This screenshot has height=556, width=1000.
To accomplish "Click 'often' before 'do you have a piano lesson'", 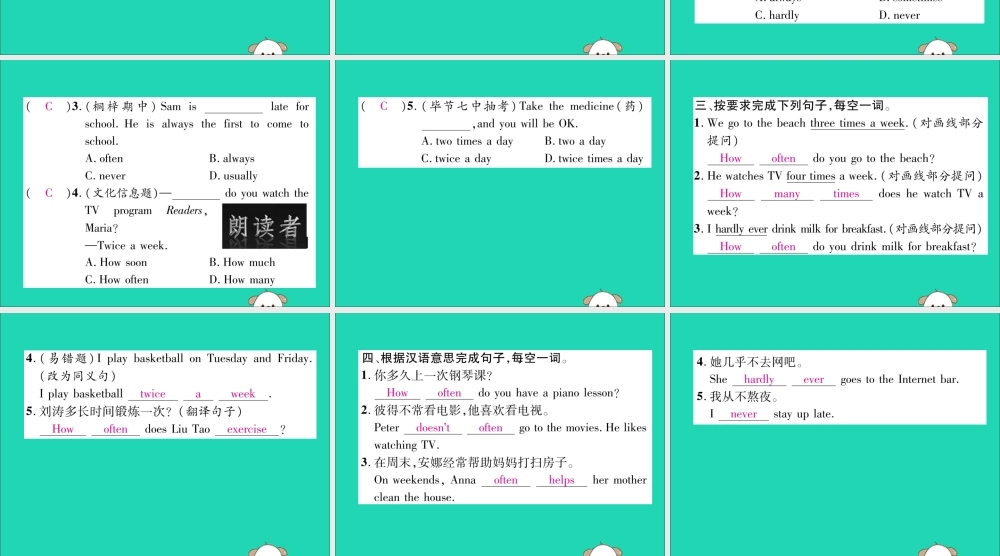I will click(449, 393).
